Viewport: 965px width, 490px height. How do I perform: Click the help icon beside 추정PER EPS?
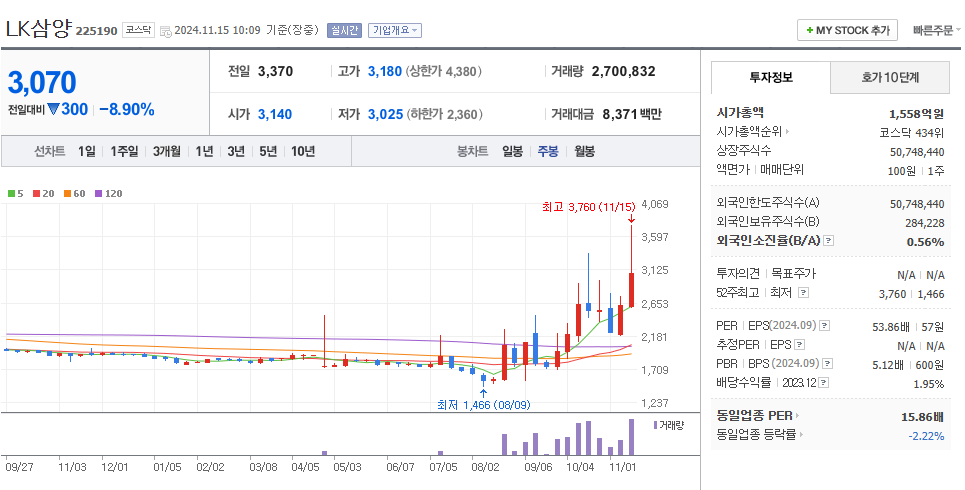click(799, 345)
